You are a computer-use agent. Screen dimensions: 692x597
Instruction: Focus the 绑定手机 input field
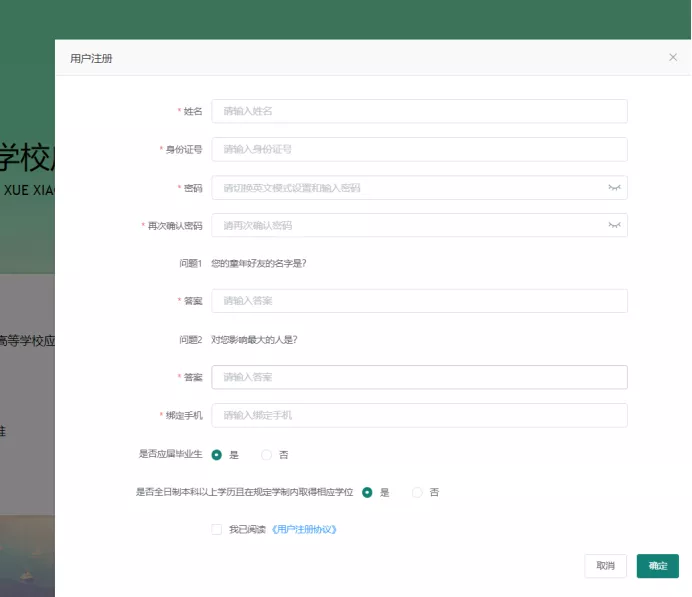click(419, 415)
